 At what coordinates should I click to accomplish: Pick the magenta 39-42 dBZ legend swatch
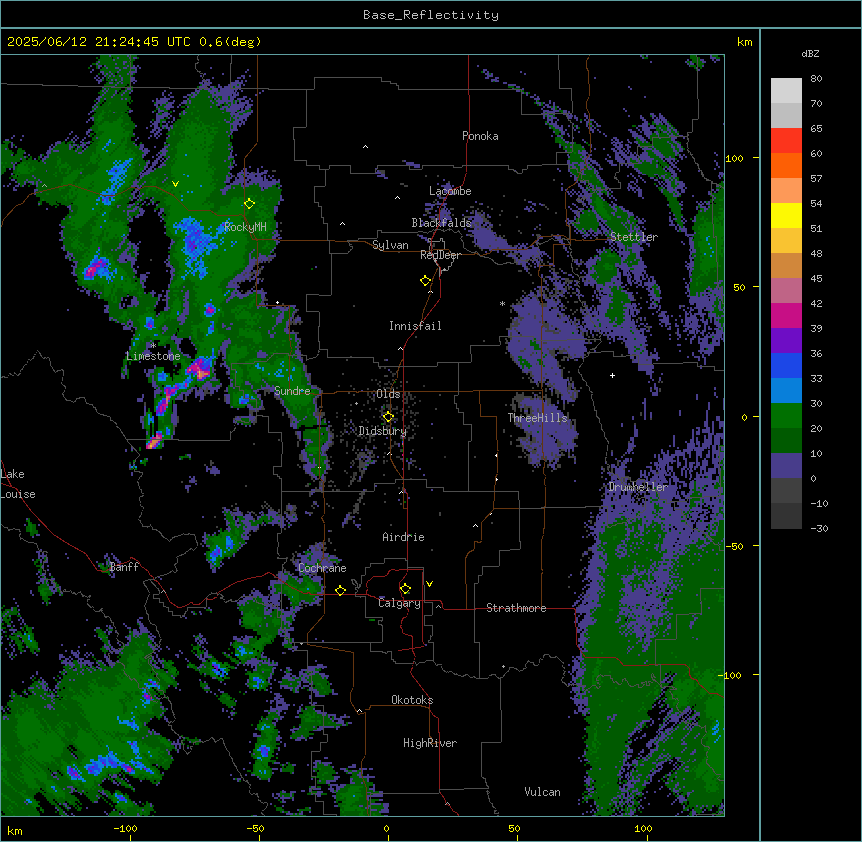(x=786, y=315)
